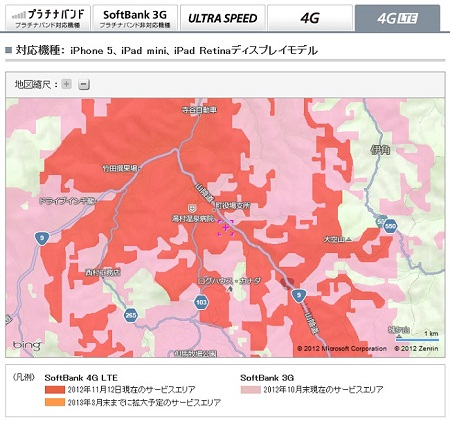Click the Route 103 hexagon road marker
Viewport: 450px width, 421px height.
coord(201,303)
